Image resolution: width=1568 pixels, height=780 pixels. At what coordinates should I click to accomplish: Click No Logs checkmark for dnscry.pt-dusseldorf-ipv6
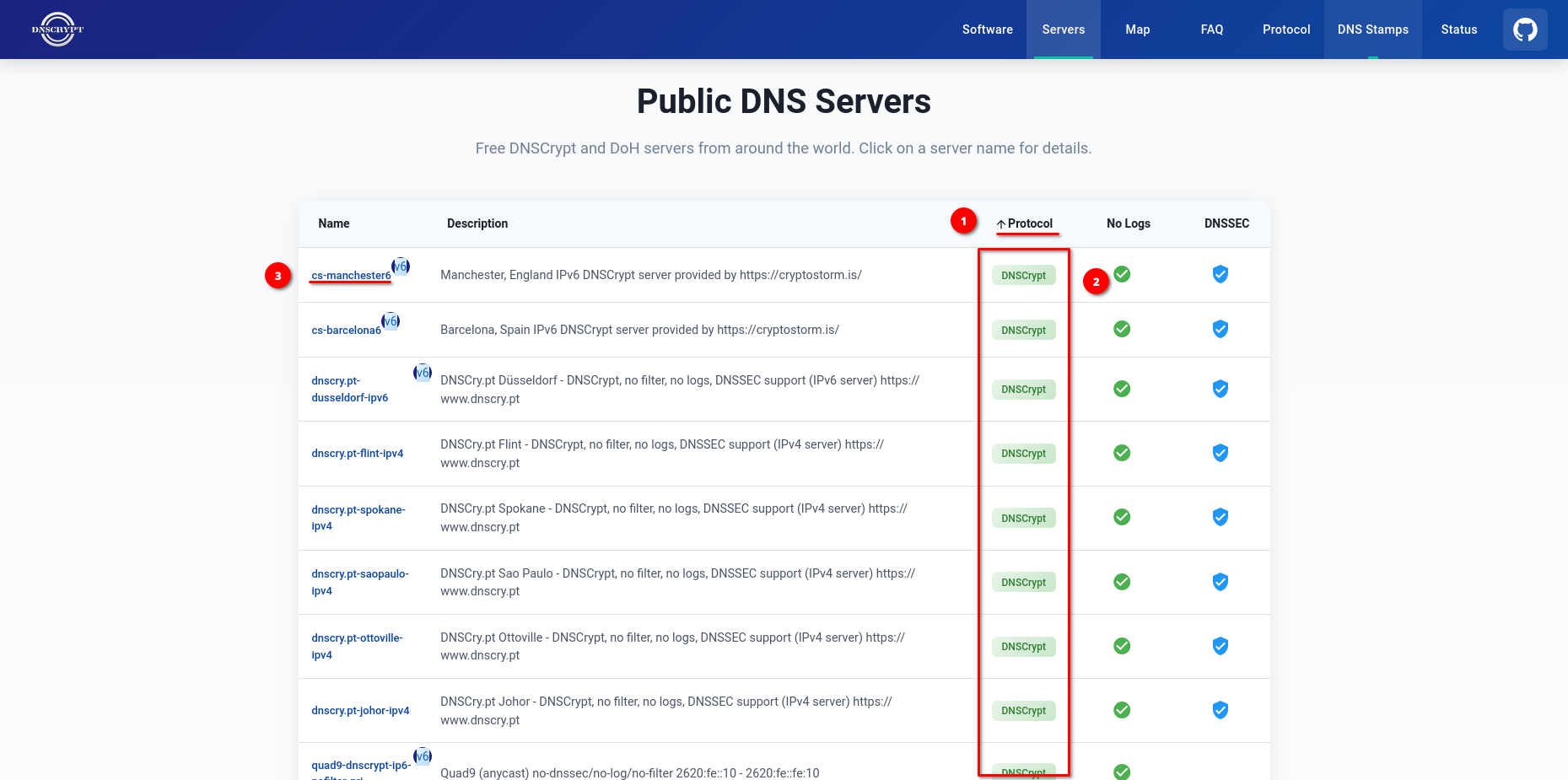pyautogui.click(x=1122, y=389)
